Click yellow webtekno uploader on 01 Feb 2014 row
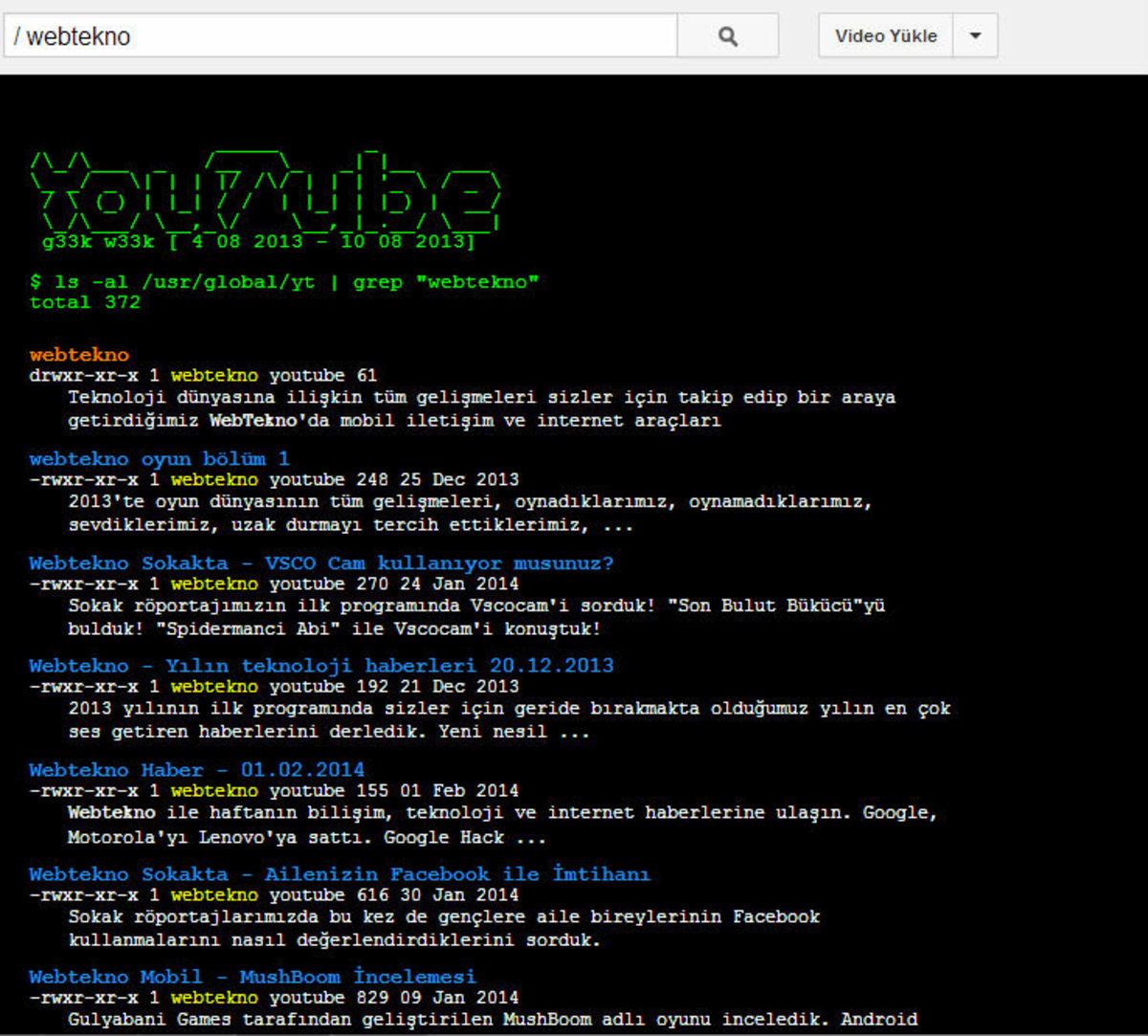Image resolution: width=1148 pixels, height=1036 pixels. 214,791
